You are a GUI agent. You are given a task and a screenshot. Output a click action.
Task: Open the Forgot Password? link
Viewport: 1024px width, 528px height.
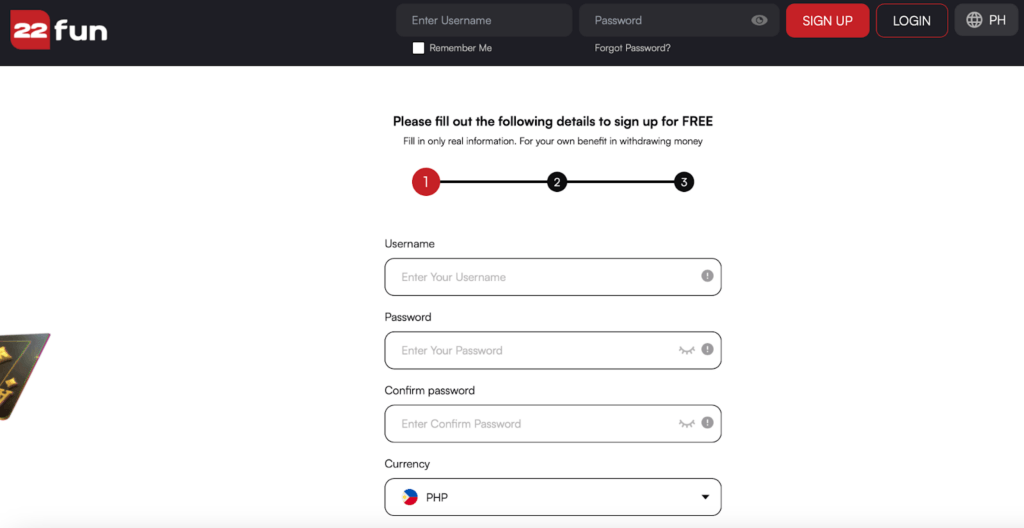(632, 48)
